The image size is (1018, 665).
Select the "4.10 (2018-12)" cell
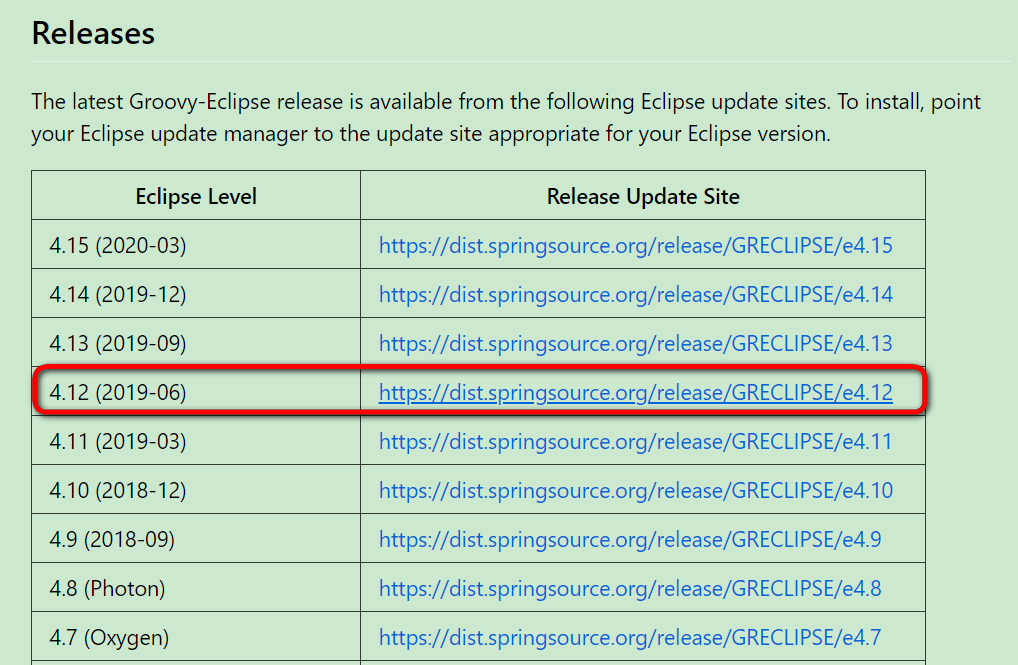(x=196, y=489)
